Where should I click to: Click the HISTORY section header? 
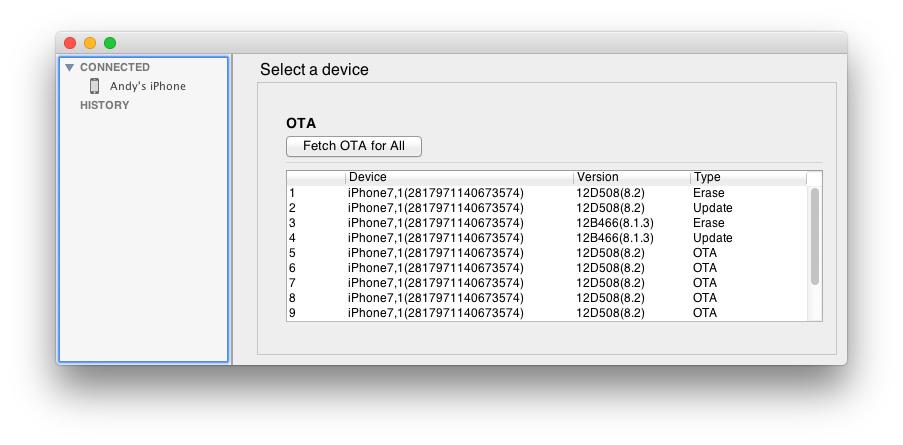(x=104, y=105)
